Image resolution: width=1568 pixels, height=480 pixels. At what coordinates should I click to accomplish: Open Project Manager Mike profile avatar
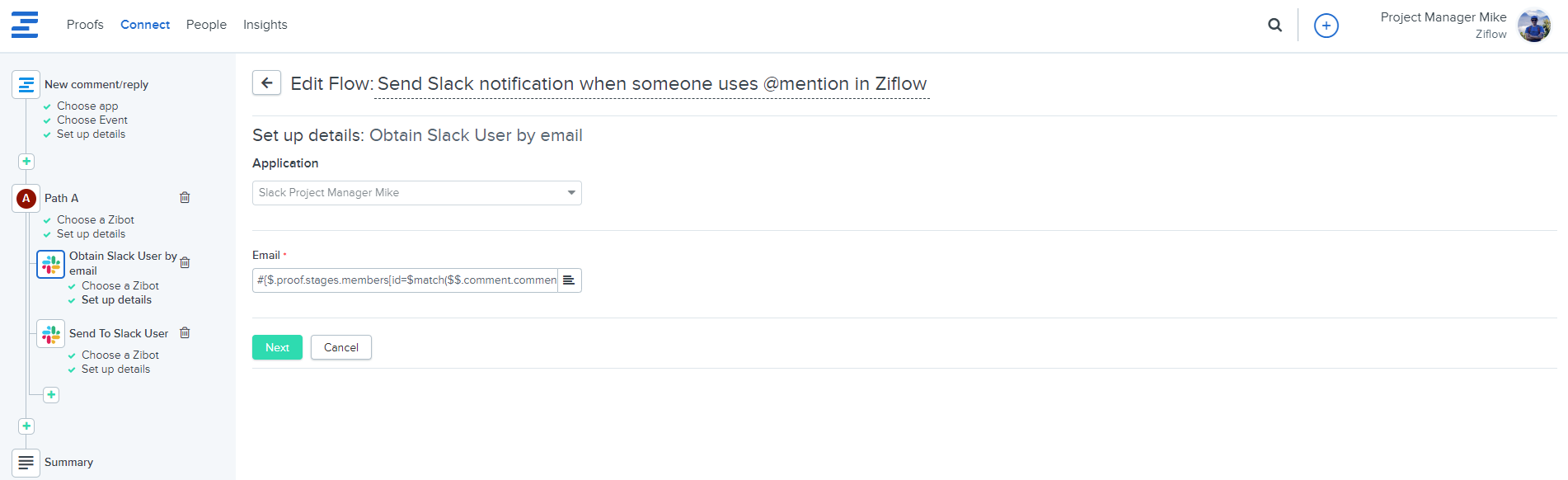tap(1533, 26)
